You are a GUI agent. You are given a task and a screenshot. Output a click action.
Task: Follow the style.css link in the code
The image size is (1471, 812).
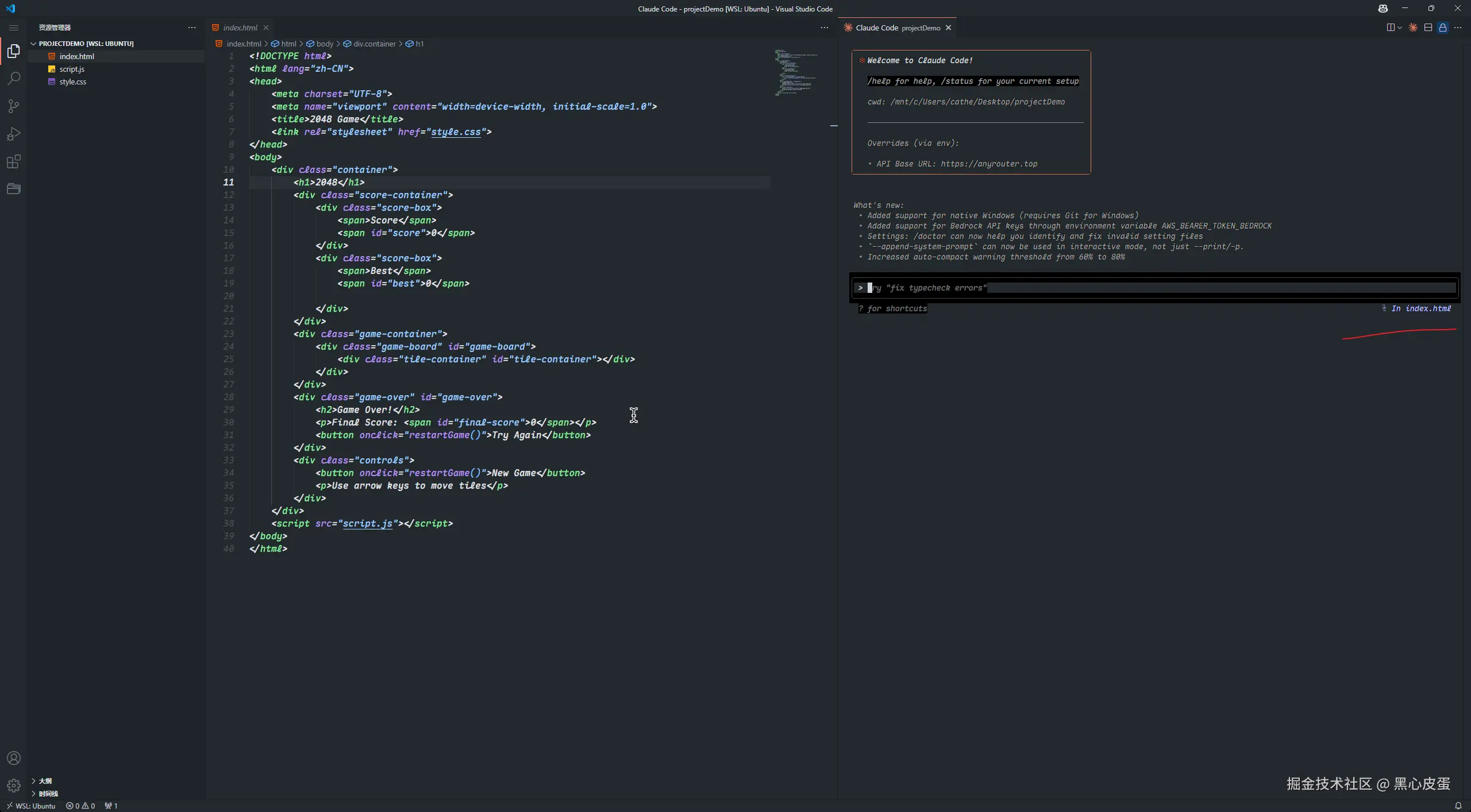click(456, 132)
